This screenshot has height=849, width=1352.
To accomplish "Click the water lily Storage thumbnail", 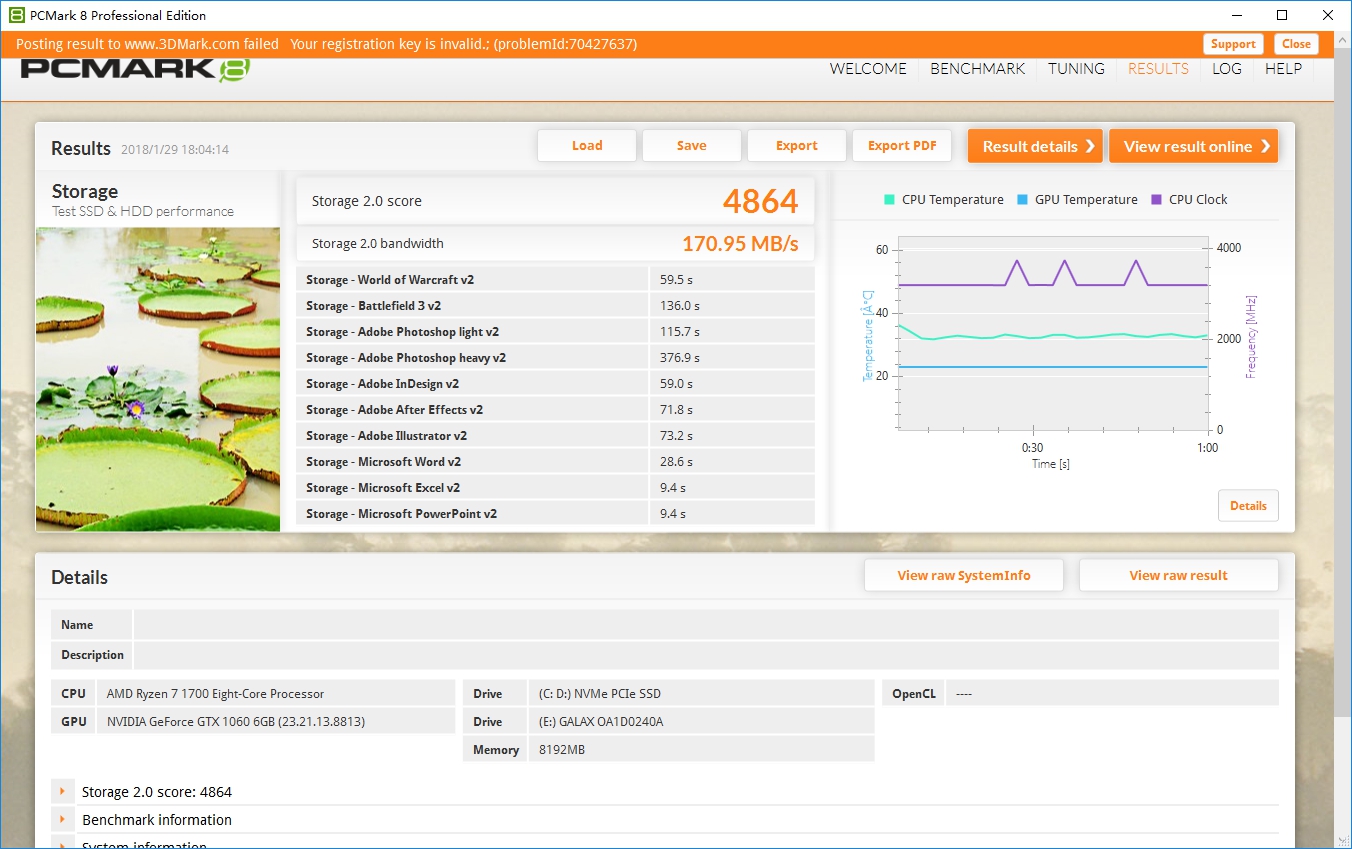I will [x=158, y=379].
